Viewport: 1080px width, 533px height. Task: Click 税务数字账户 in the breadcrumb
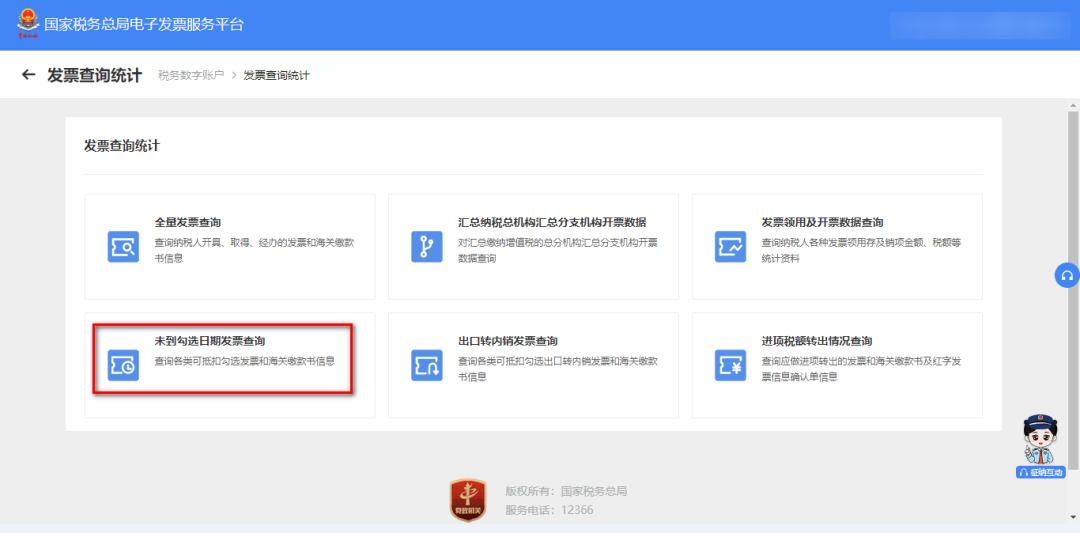pos(191,75)
